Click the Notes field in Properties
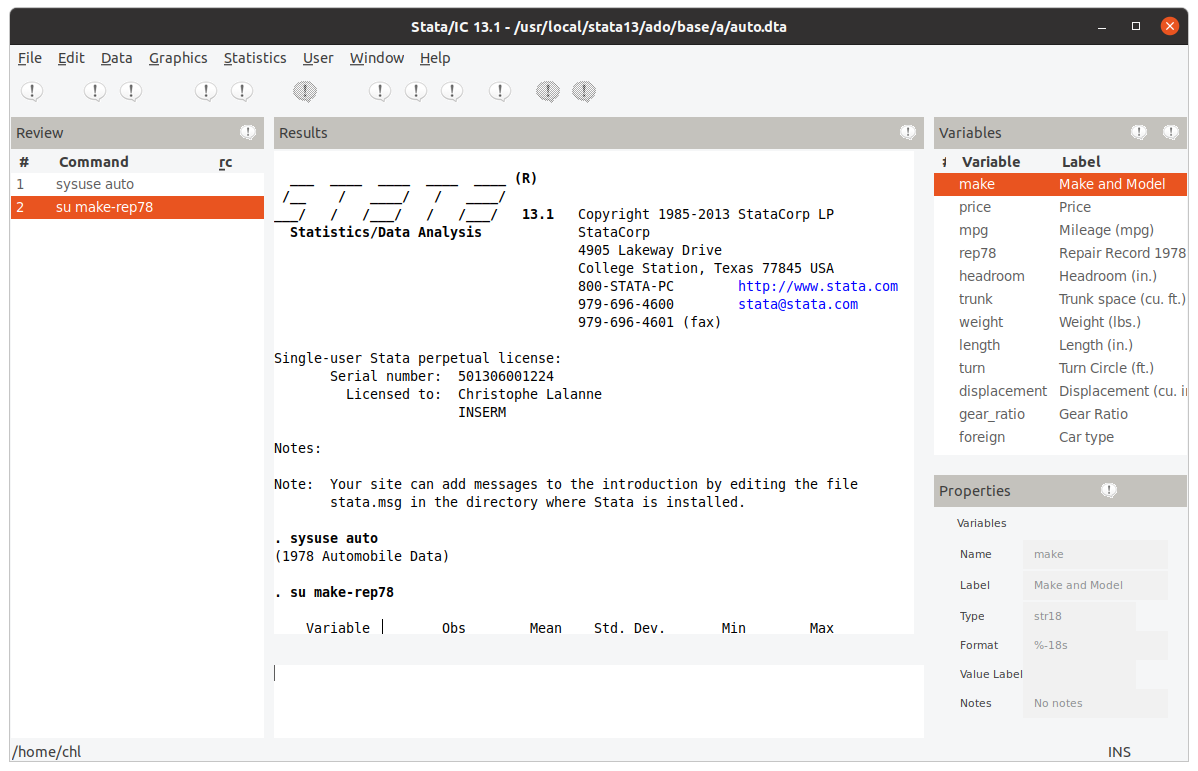 (1099, 703)
